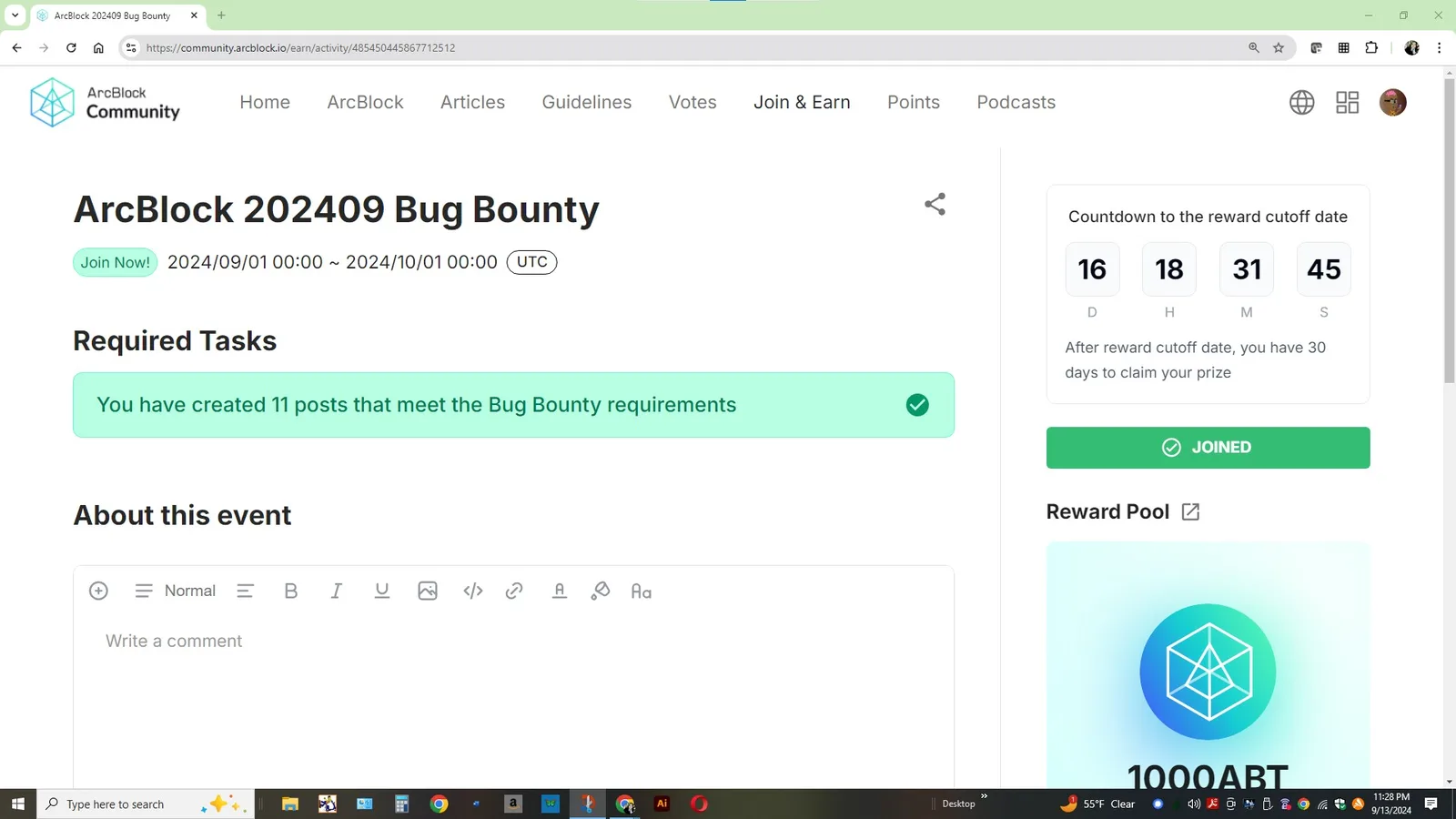Open File Explorer from the taskbar
Image resolution: width=1456 pixels, height=819 pixels.
pyautogui.click(x=289, y=804)
